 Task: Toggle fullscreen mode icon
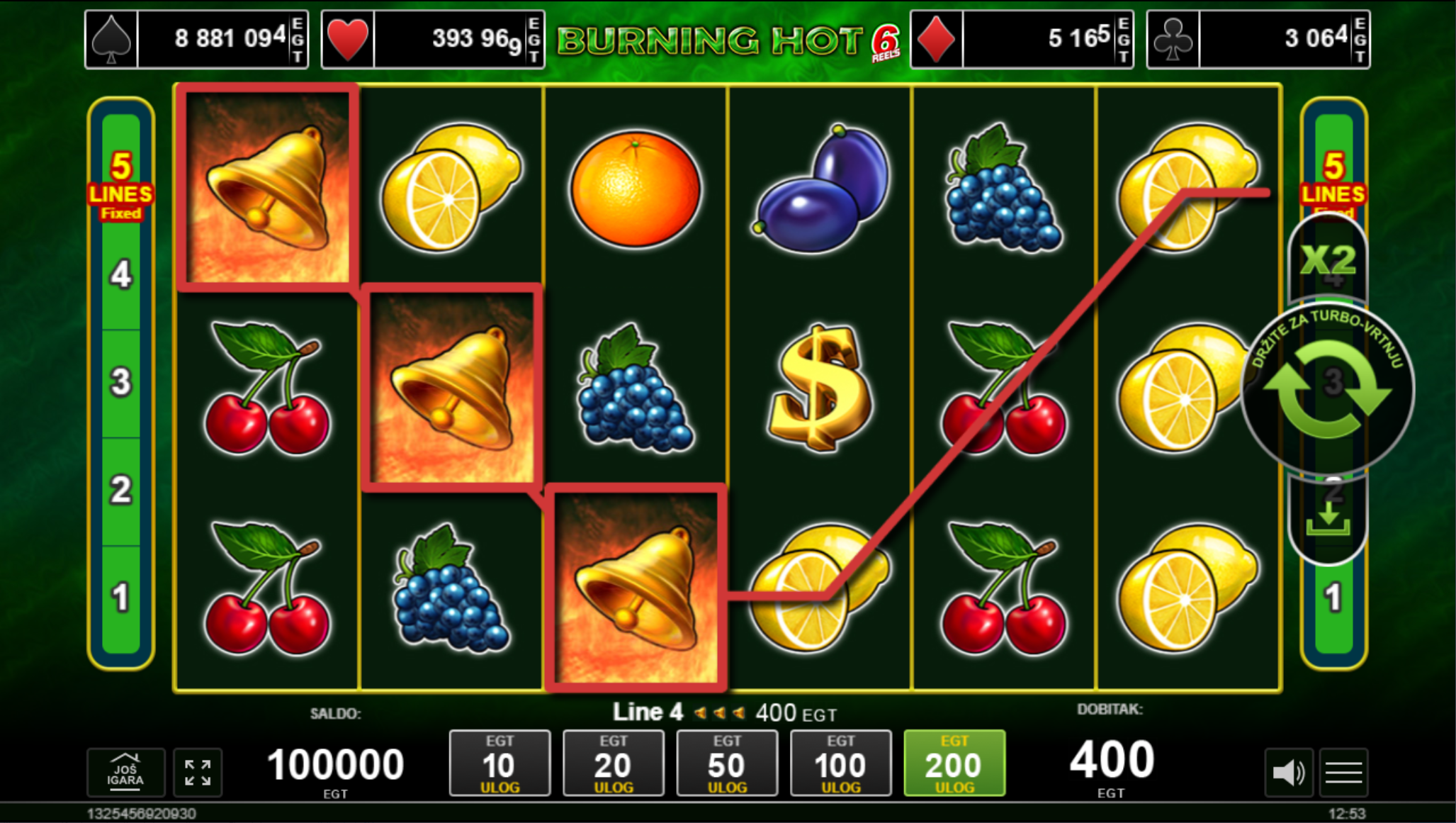198,772
